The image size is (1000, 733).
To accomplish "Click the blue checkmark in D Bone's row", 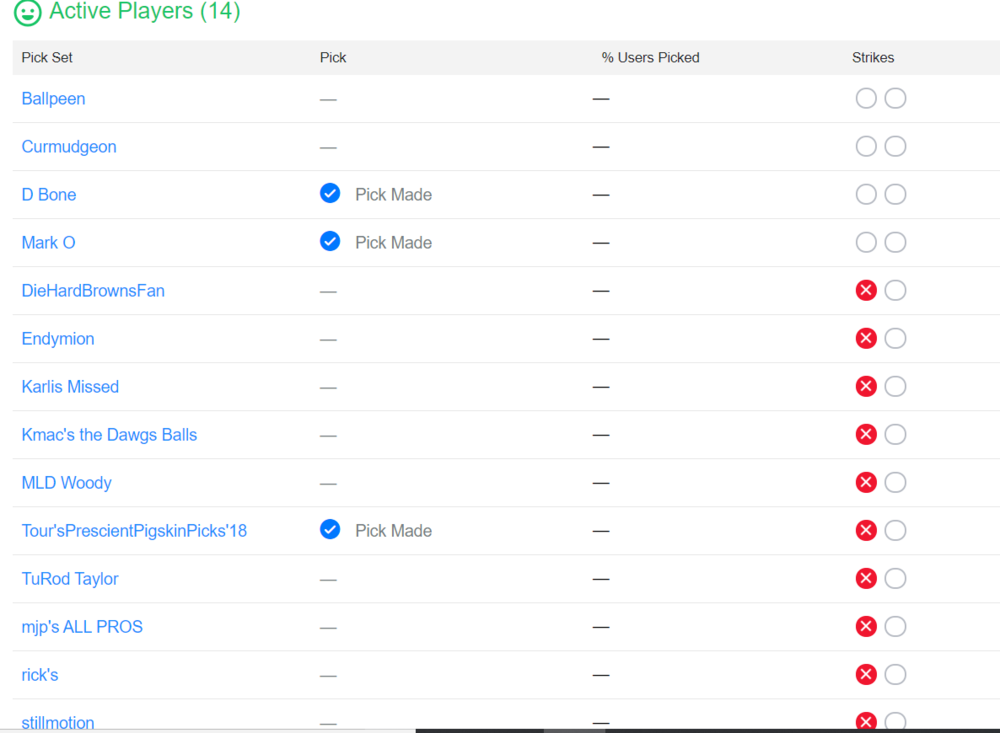I will coord(330,193).
